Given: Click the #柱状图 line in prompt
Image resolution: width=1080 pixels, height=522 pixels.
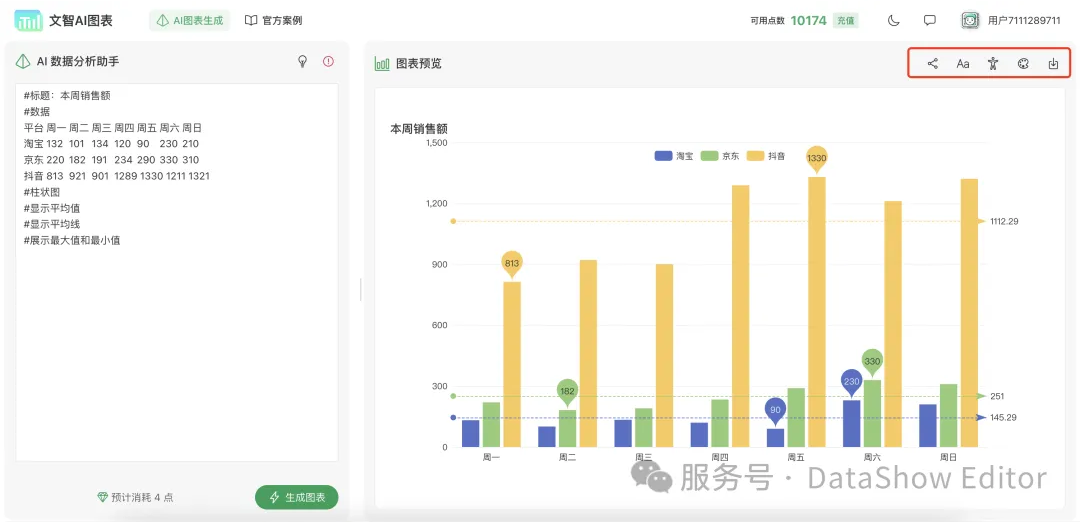Looking at the screenshot, I should (x=42, y=191).
